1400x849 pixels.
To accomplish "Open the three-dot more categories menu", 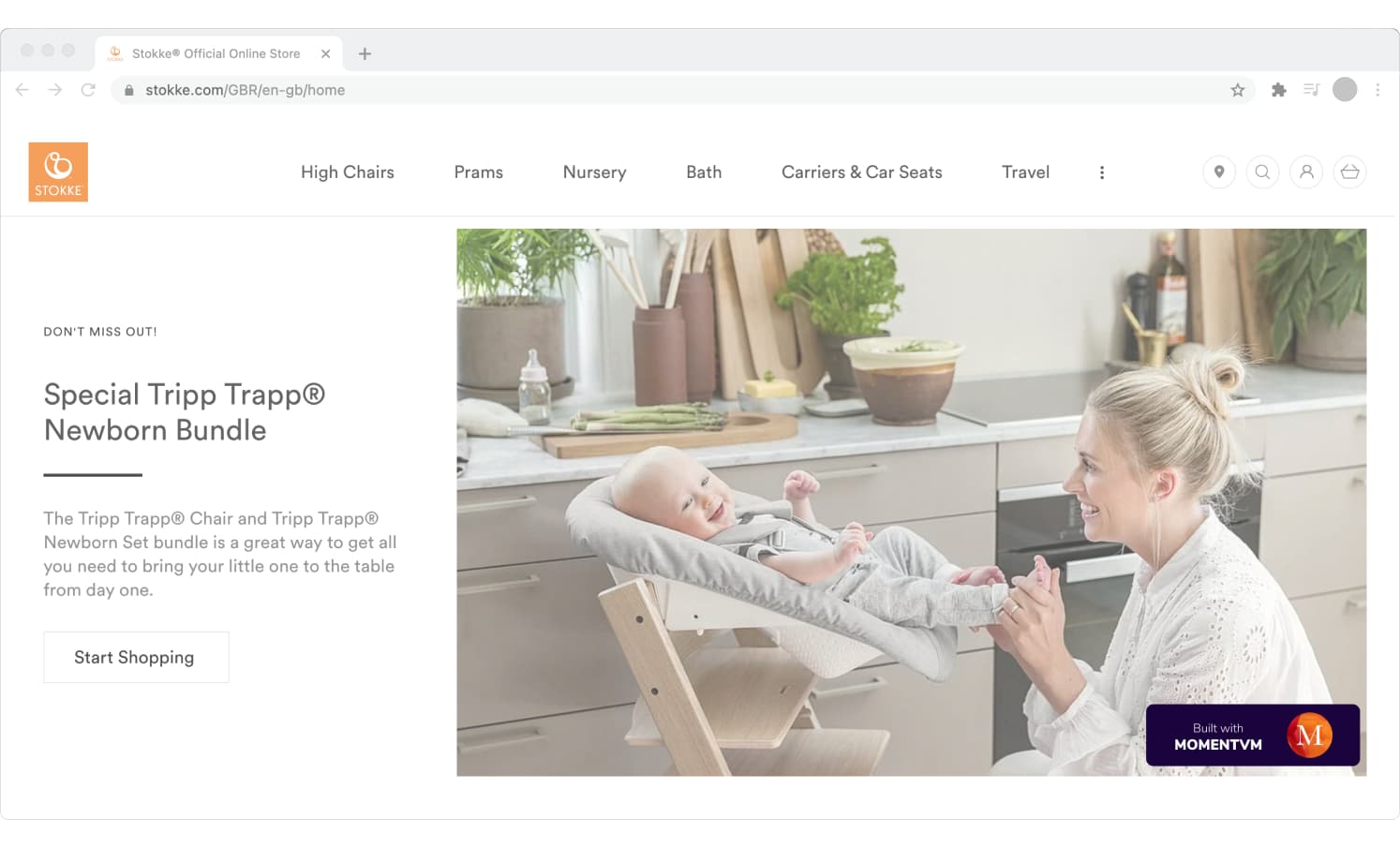I will click(x=1102, y=172).
